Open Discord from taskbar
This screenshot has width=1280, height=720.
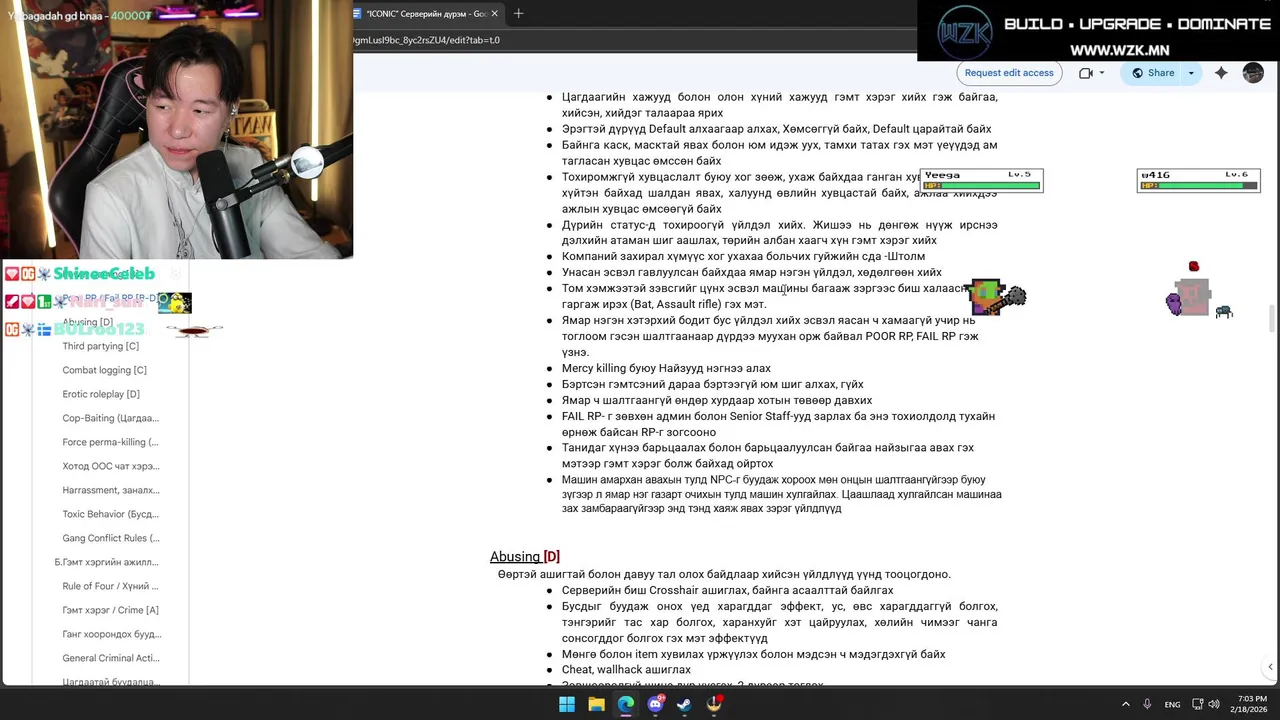[655, 704]
